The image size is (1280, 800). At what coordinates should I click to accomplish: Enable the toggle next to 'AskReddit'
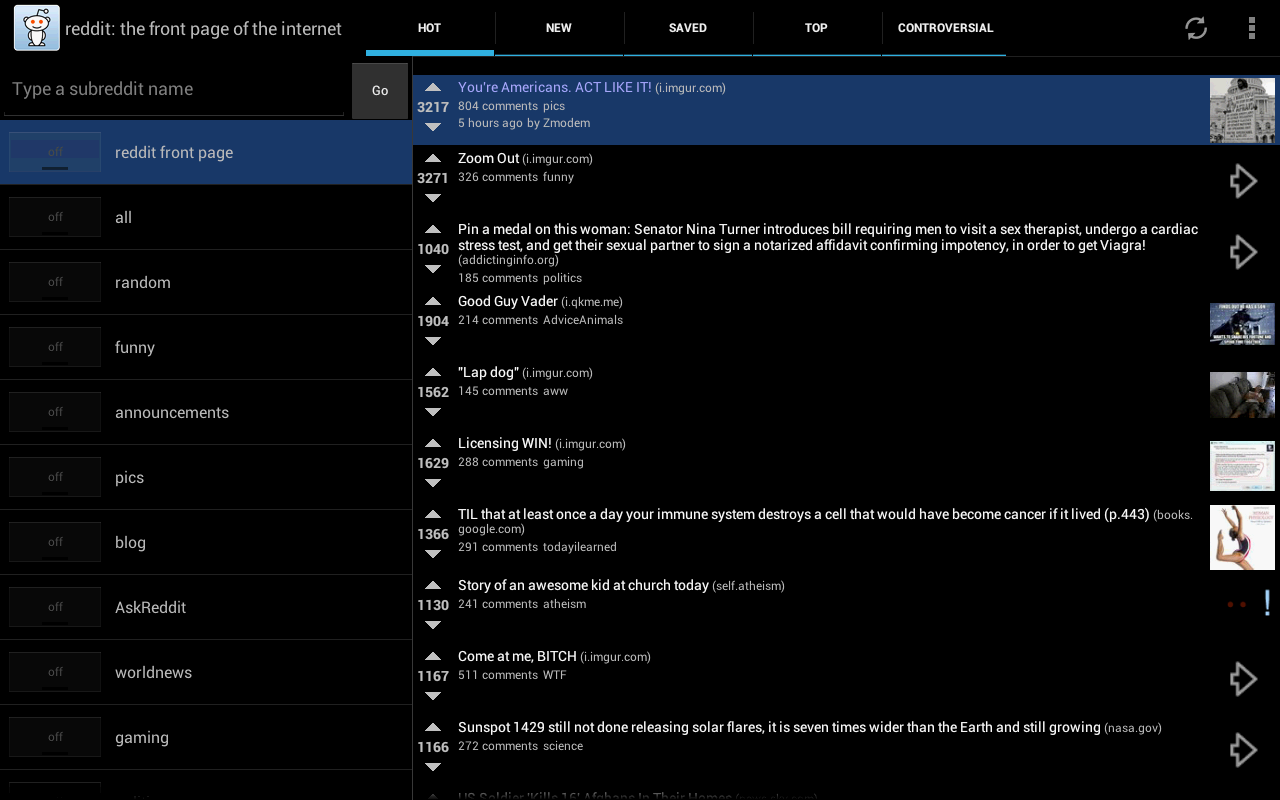[x=55, y=607]
